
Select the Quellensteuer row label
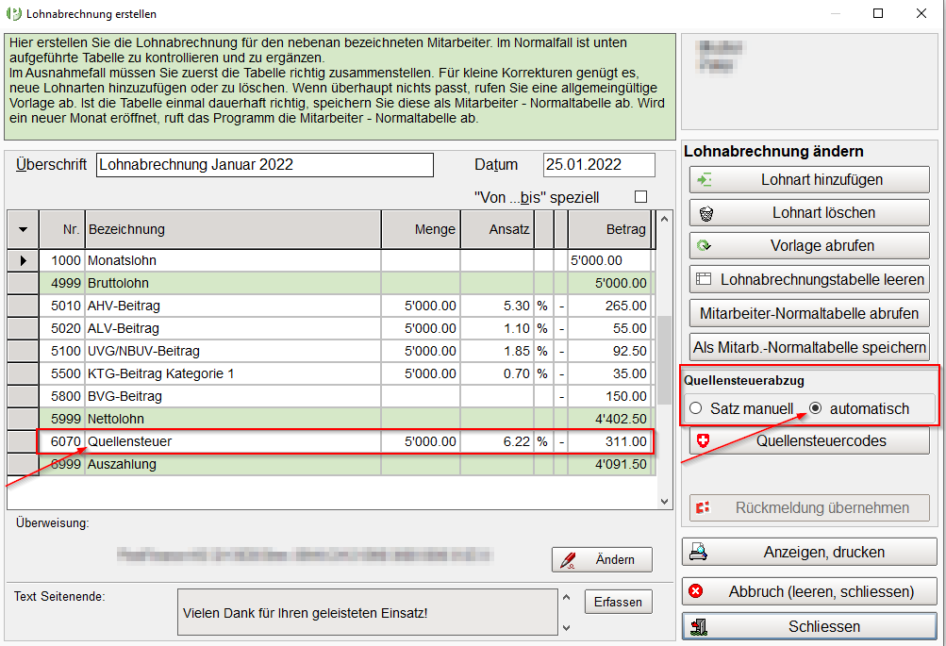coord(130,442)
